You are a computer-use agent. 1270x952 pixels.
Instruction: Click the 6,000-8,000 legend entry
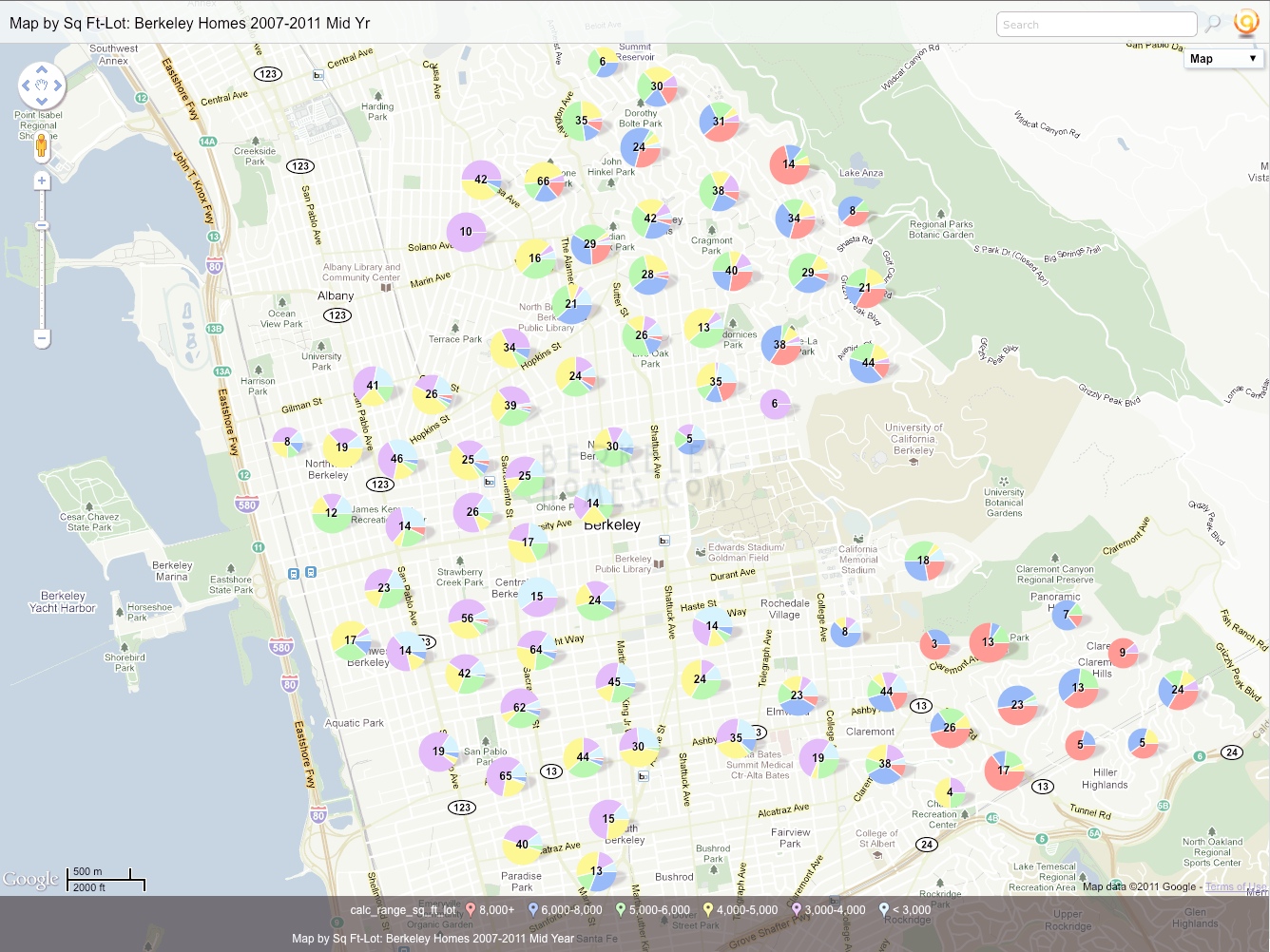[566, 910]
